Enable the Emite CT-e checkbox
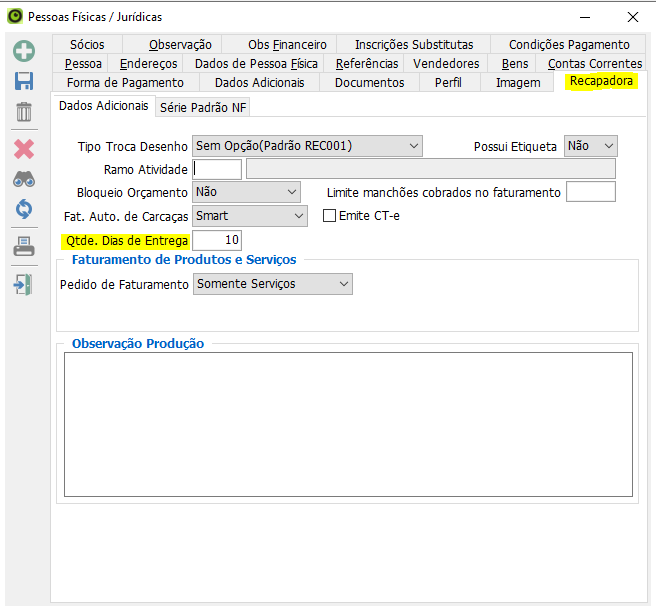Image resolution: width=656 pixels, height=611 pixels. coord(329,215)
